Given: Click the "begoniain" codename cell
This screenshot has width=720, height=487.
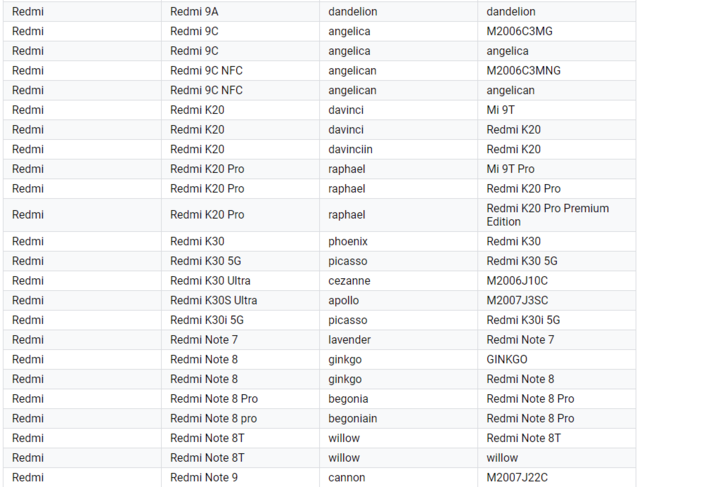Looking at the screenshot, I should (x=353, y=418).
